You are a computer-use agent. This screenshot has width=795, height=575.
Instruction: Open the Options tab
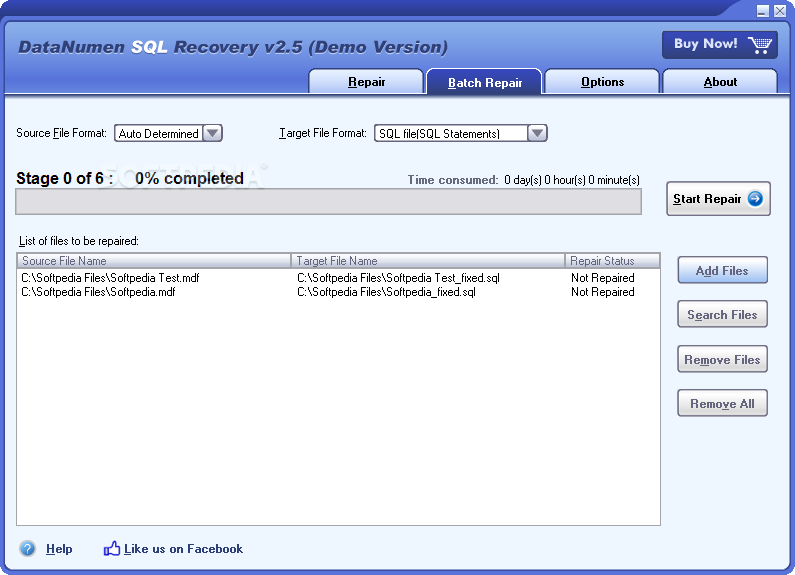pyautogui.click(x=602, y=82)
